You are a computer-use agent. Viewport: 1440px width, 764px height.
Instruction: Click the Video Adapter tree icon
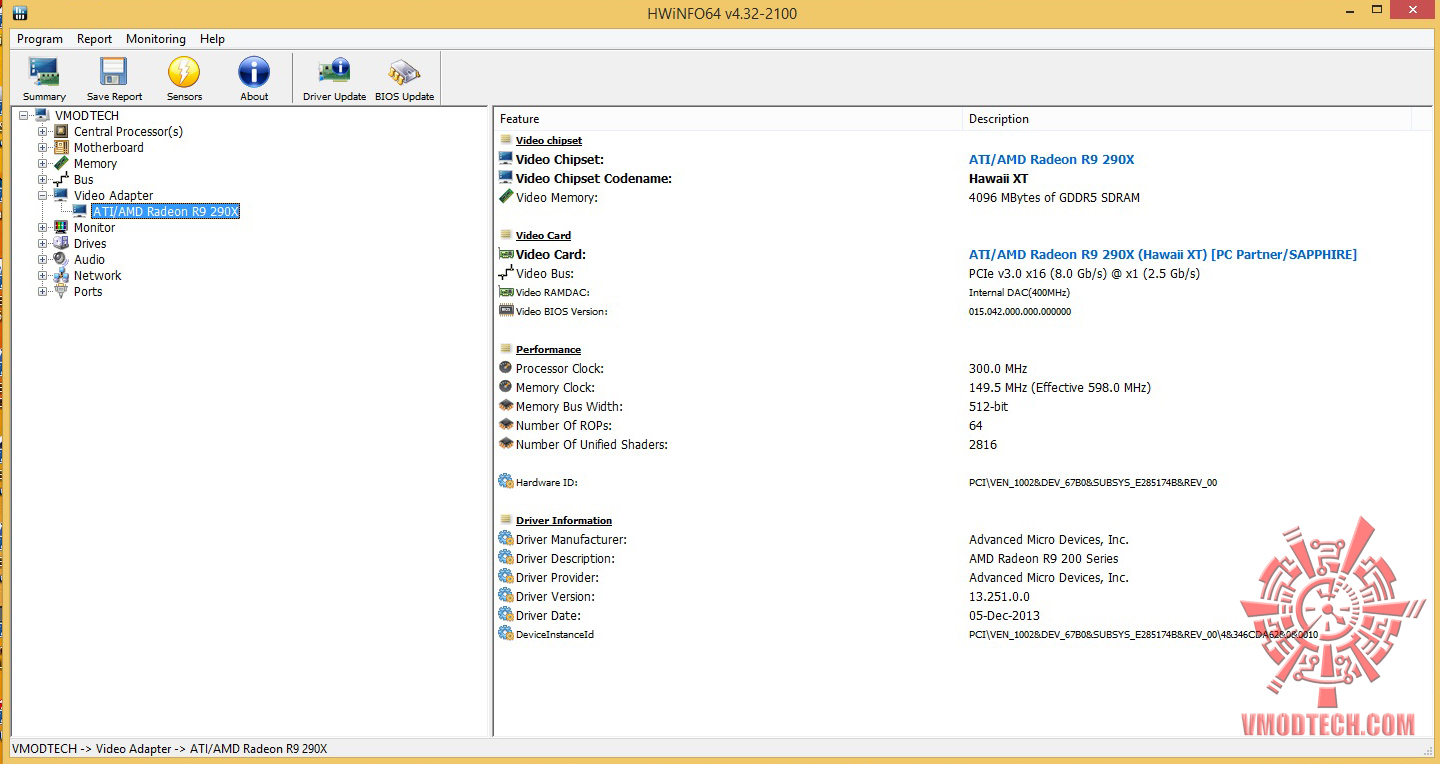point(62,195)
